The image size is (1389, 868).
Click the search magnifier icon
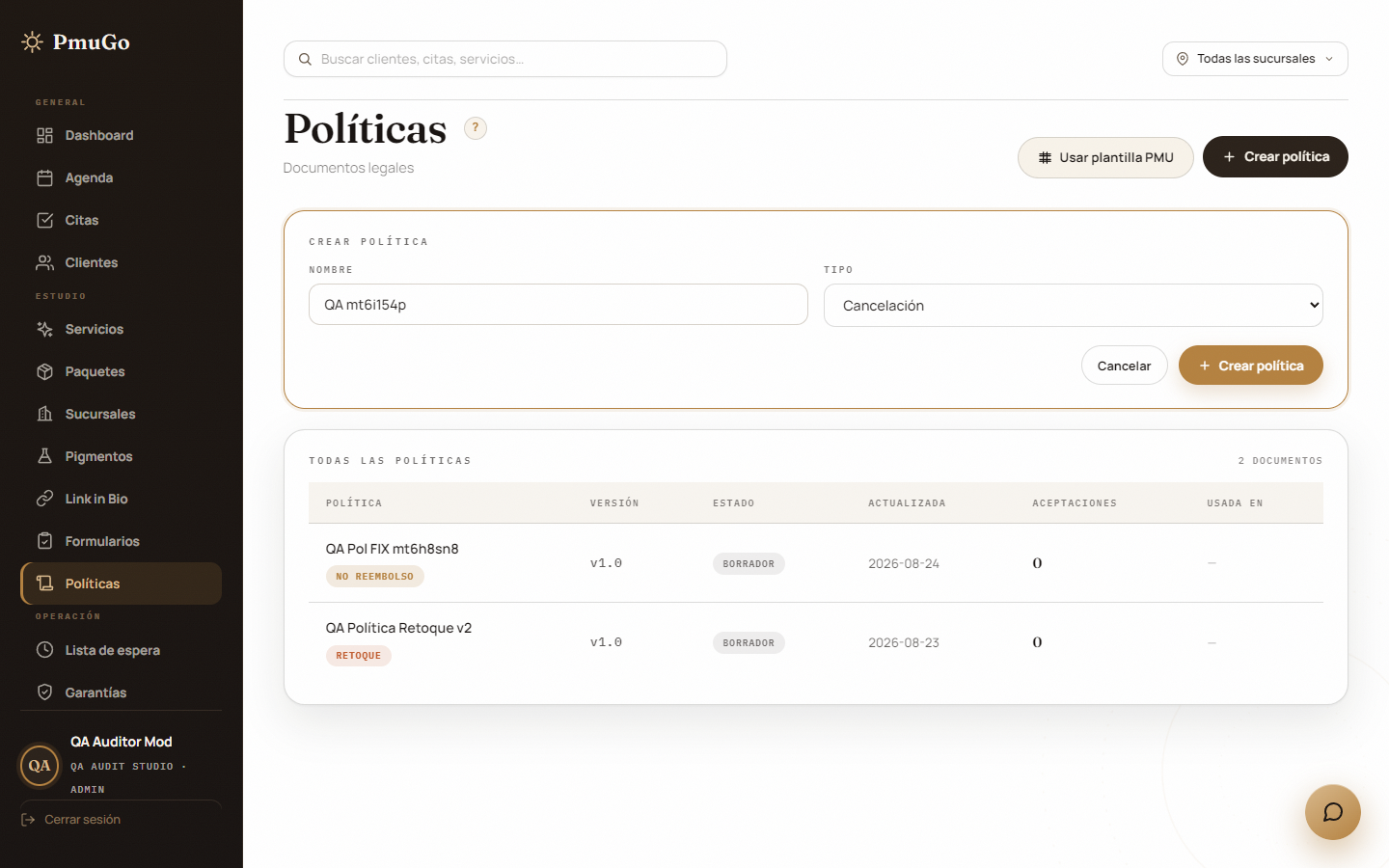(x=305, y=59)
